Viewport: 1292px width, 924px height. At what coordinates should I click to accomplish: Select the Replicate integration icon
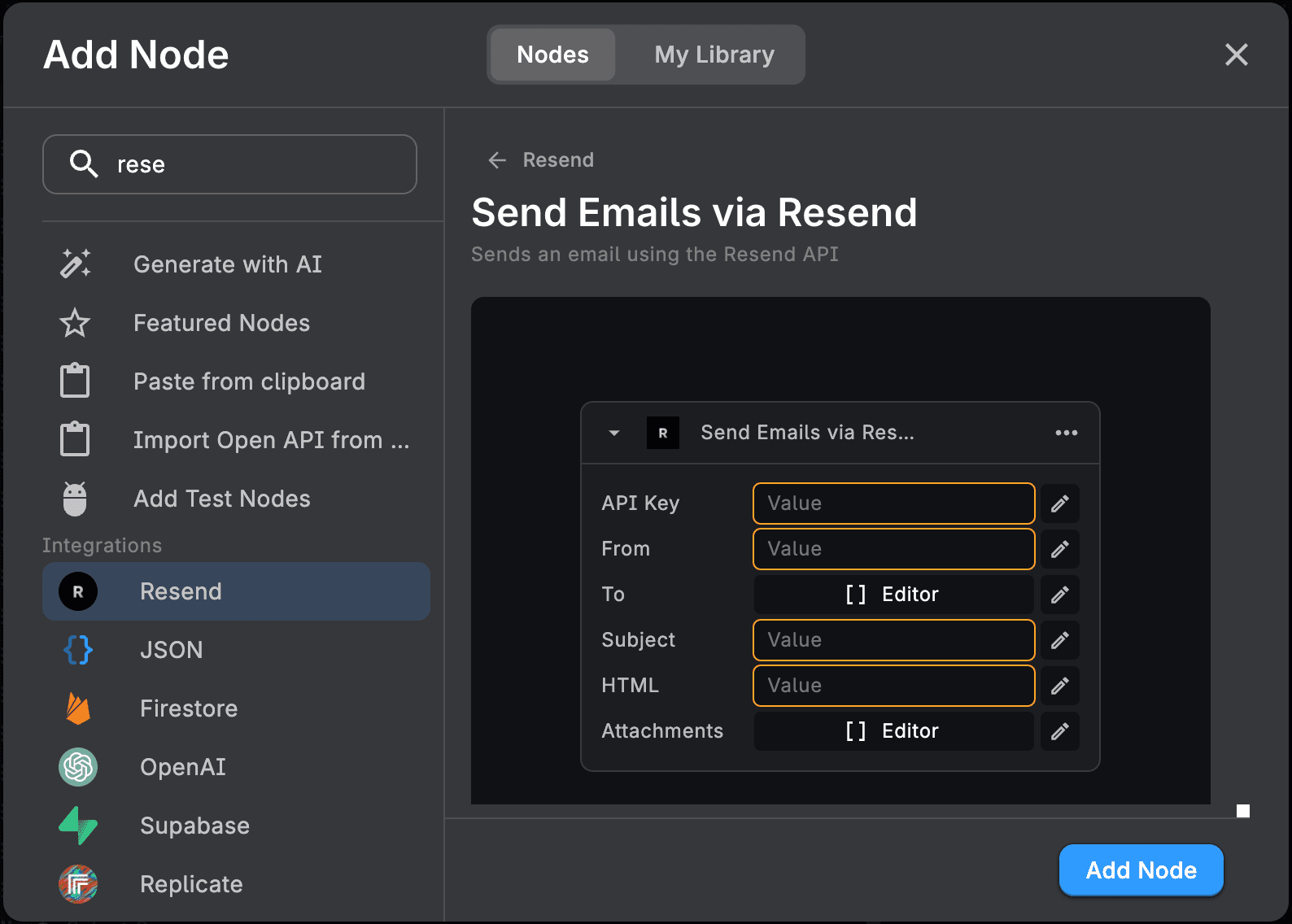click(x=78, y=884)
